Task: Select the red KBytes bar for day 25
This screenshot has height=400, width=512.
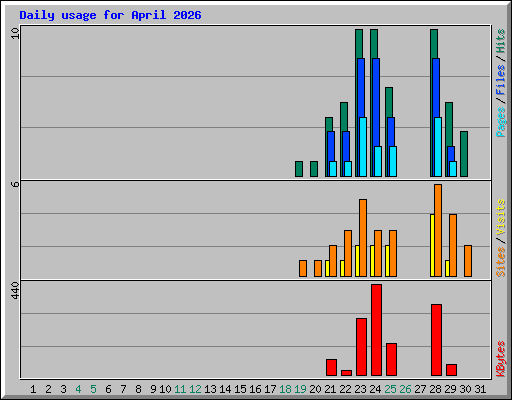Action: pyautogui.click(x=391, y=359)
